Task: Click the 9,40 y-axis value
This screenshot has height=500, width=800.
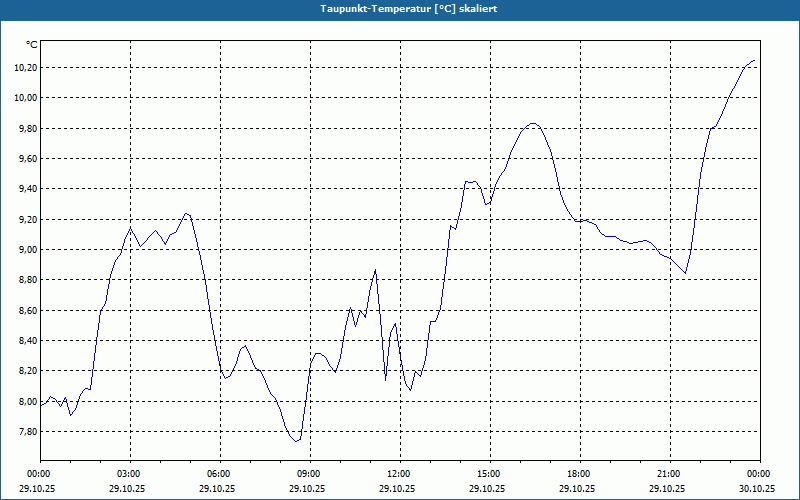Action: (29, 189)
